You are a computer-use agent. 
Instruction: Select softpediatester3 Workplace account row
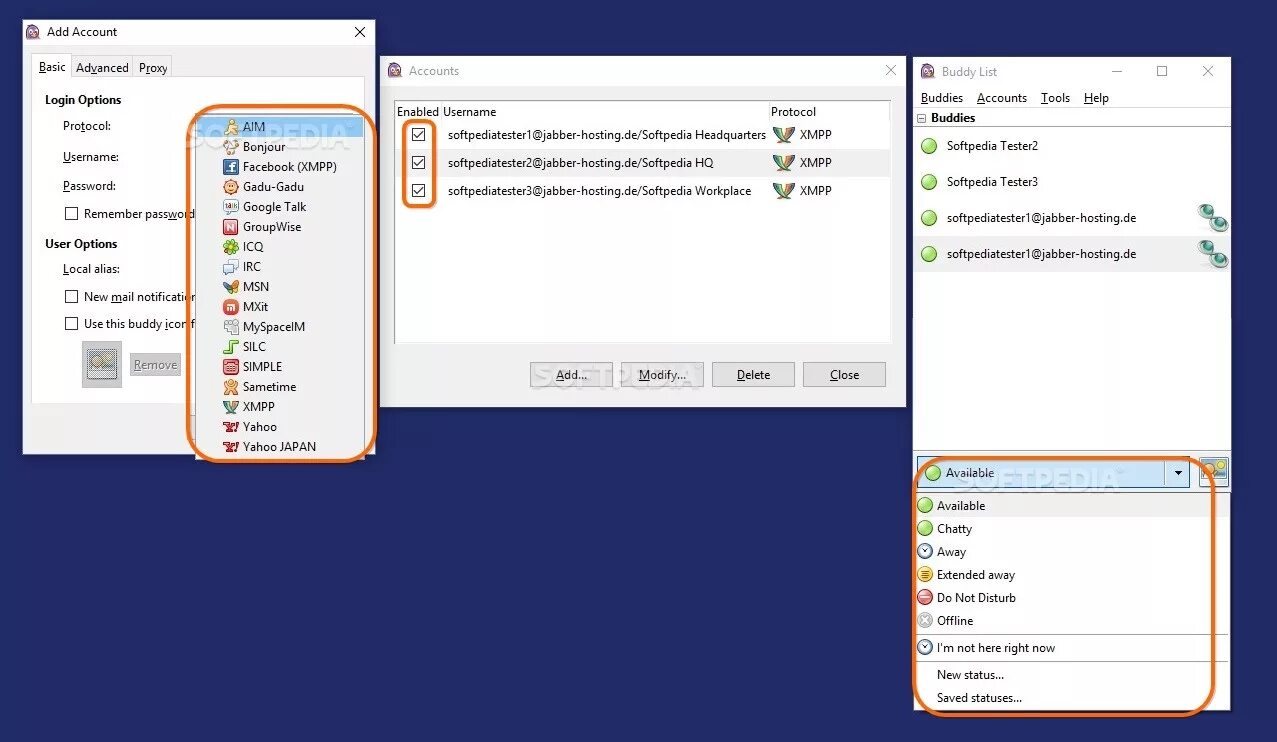coord(642,190)
